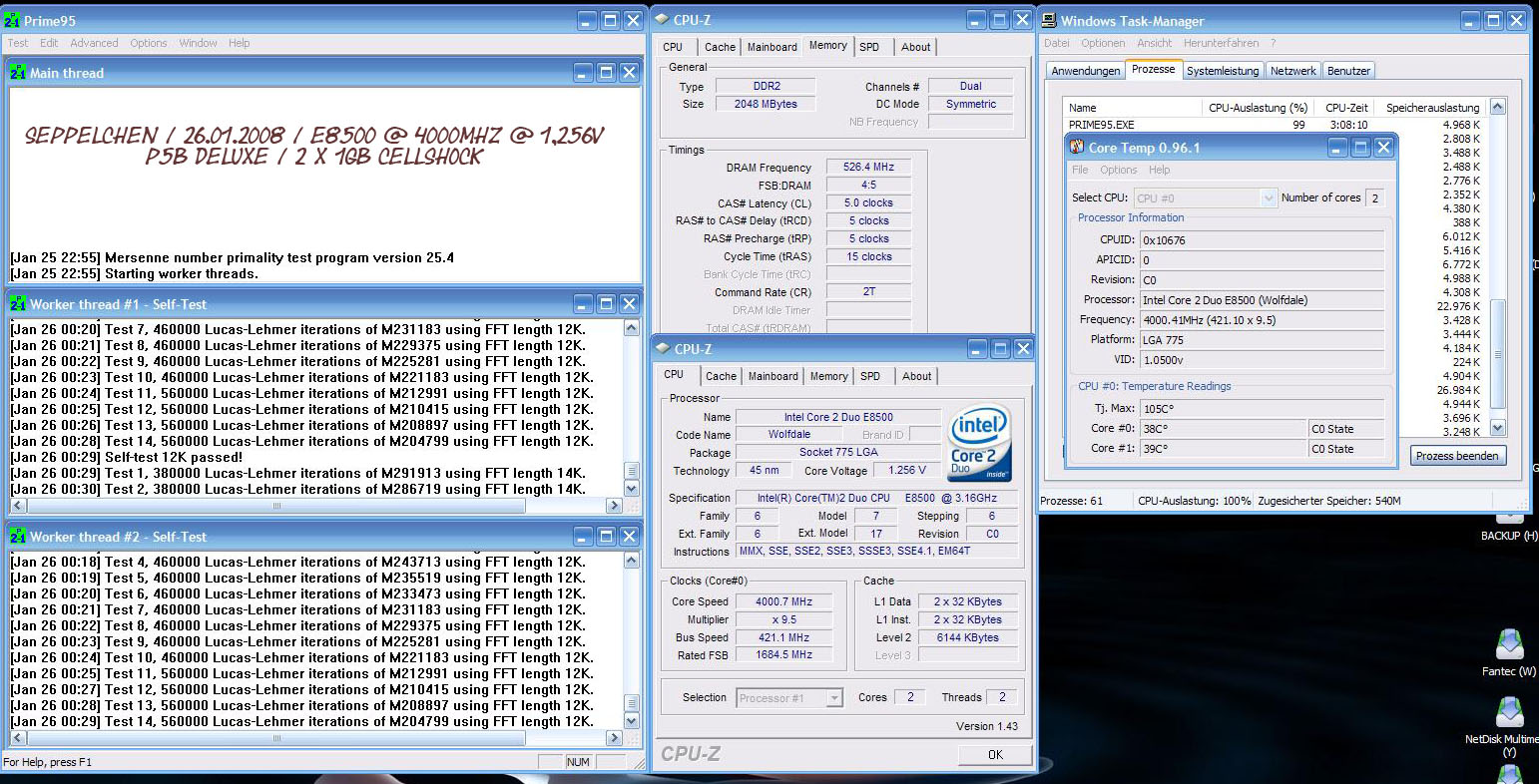This screenshot has width=1539, height=784.
Task: Click Worker thread #2 scroll up arrow
Action: [x=631, y=560]
